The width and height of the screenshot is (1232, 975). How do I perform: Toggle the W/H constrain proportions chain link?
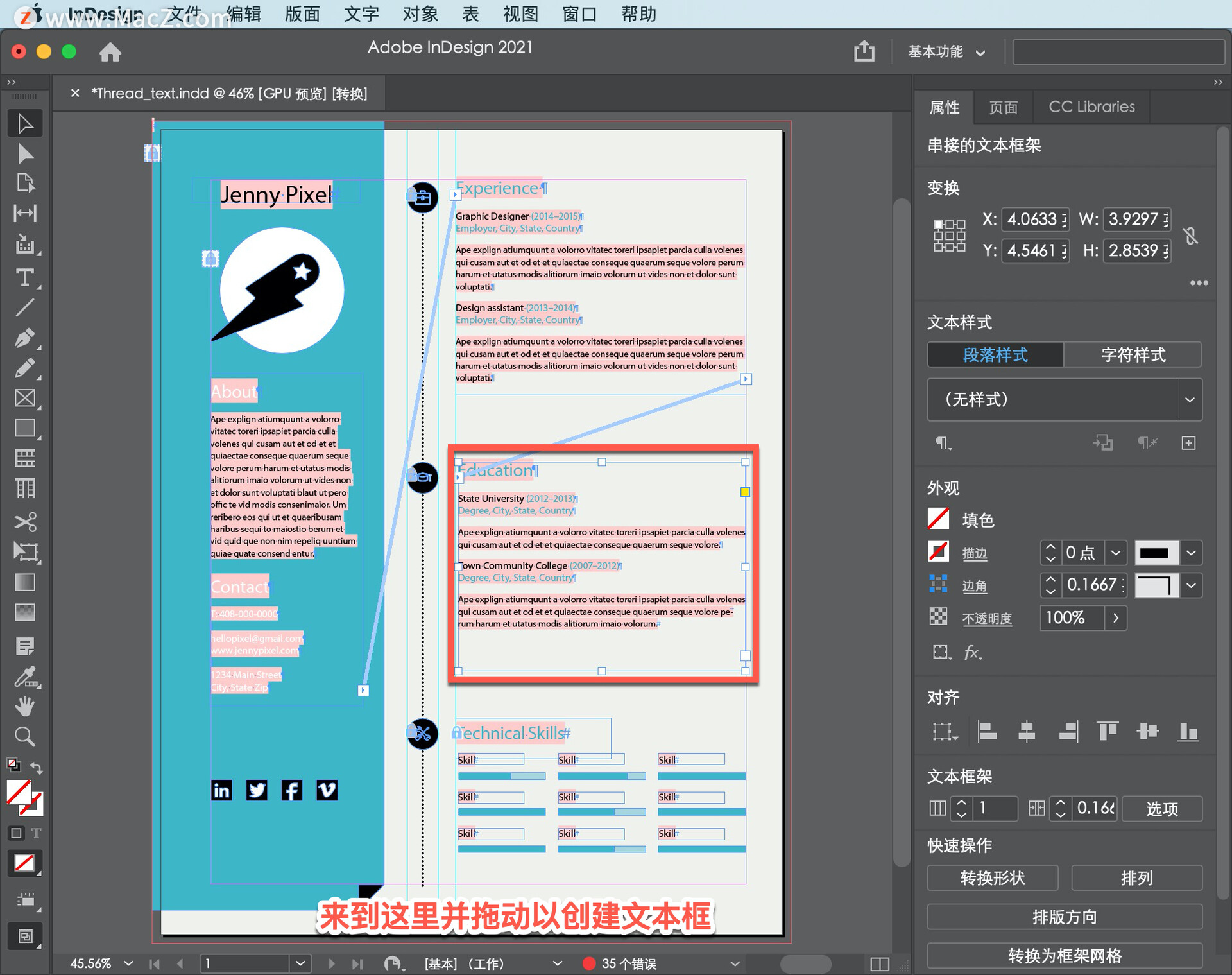[x=1192, y=236]
